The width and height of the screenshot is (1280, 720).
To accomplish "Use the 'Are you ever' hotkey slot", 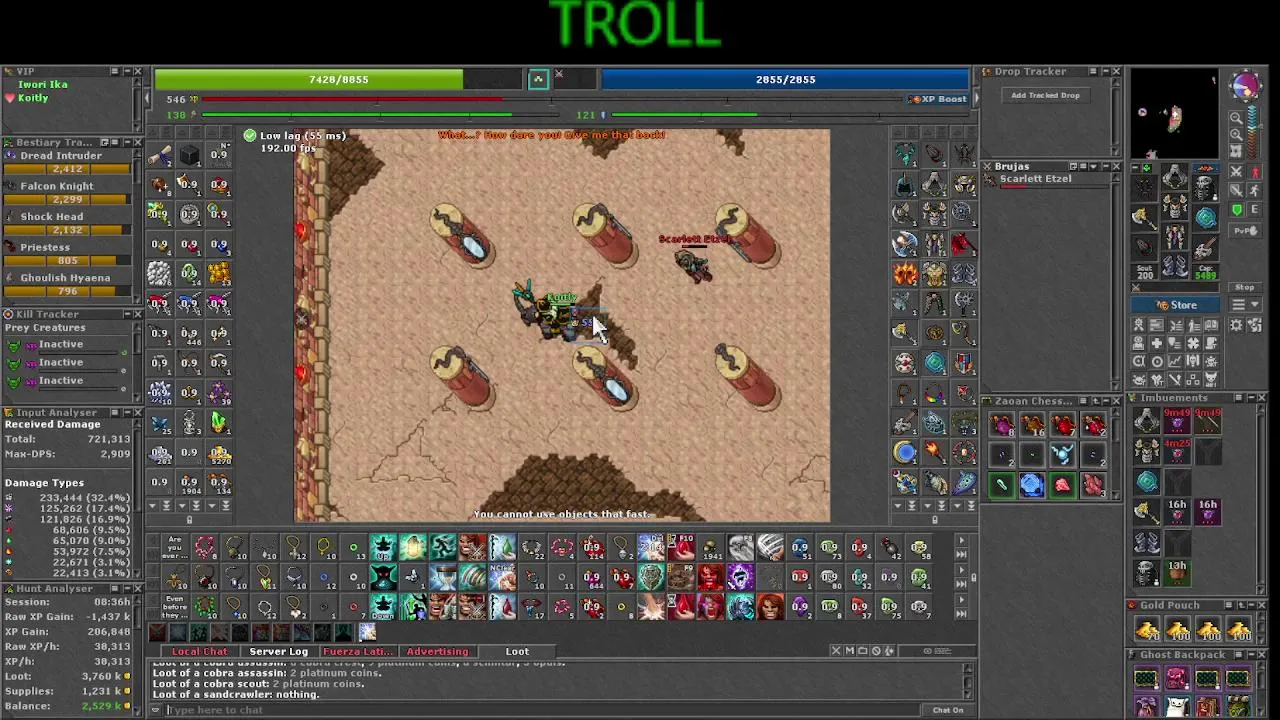I will 175,547.
